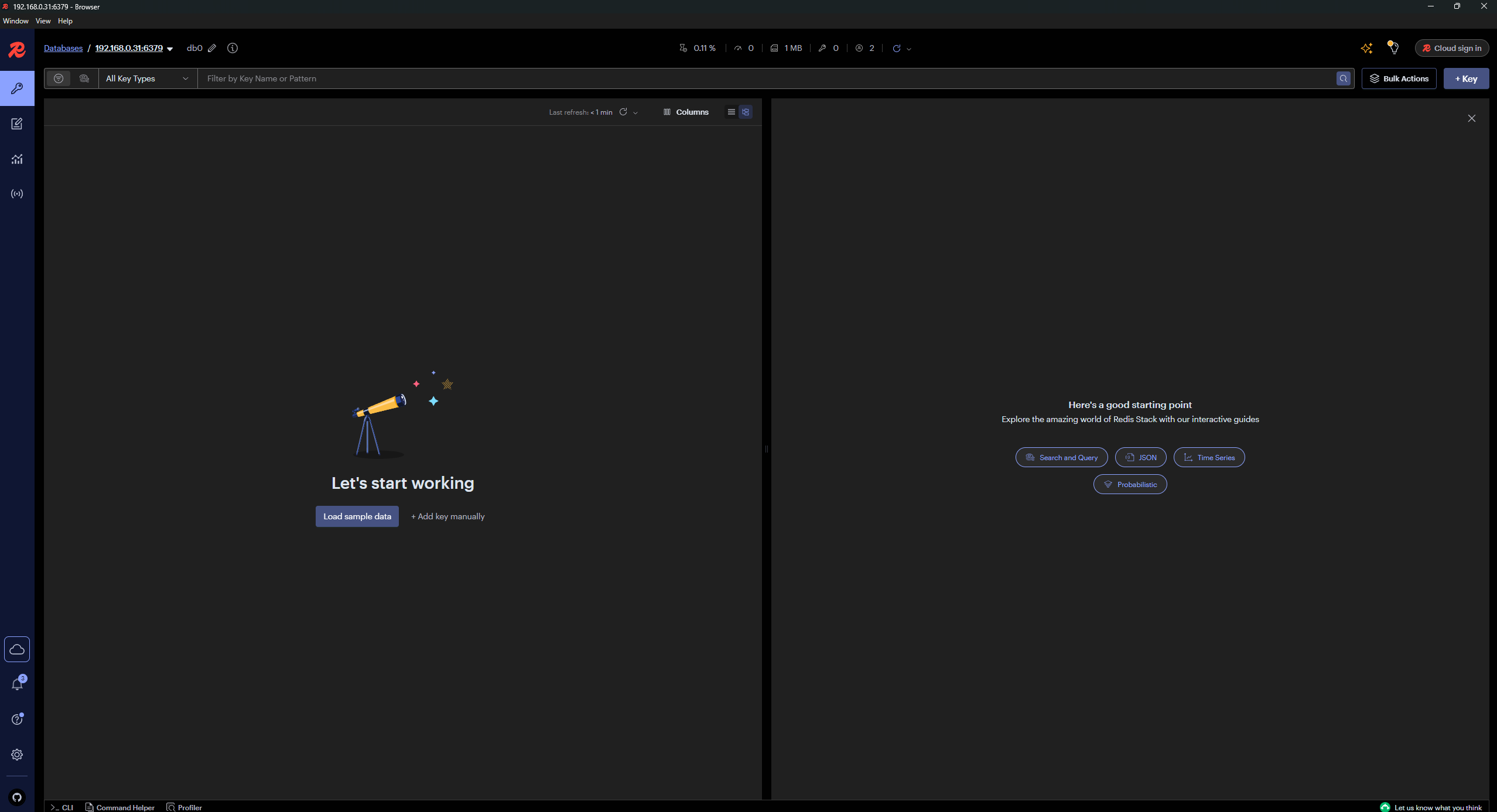Open the JSON guide
1497x812 pixels.
(x=1141, y=457)
